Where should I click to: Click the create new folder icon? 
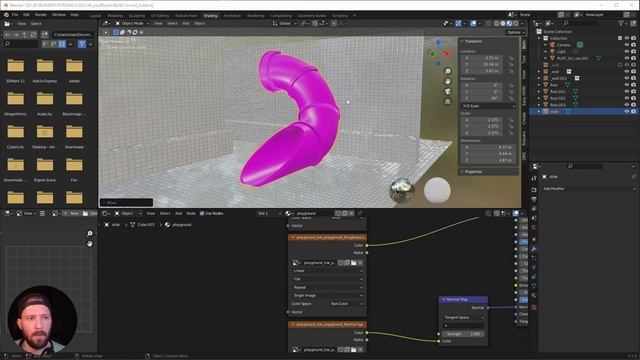click(44, 35)
